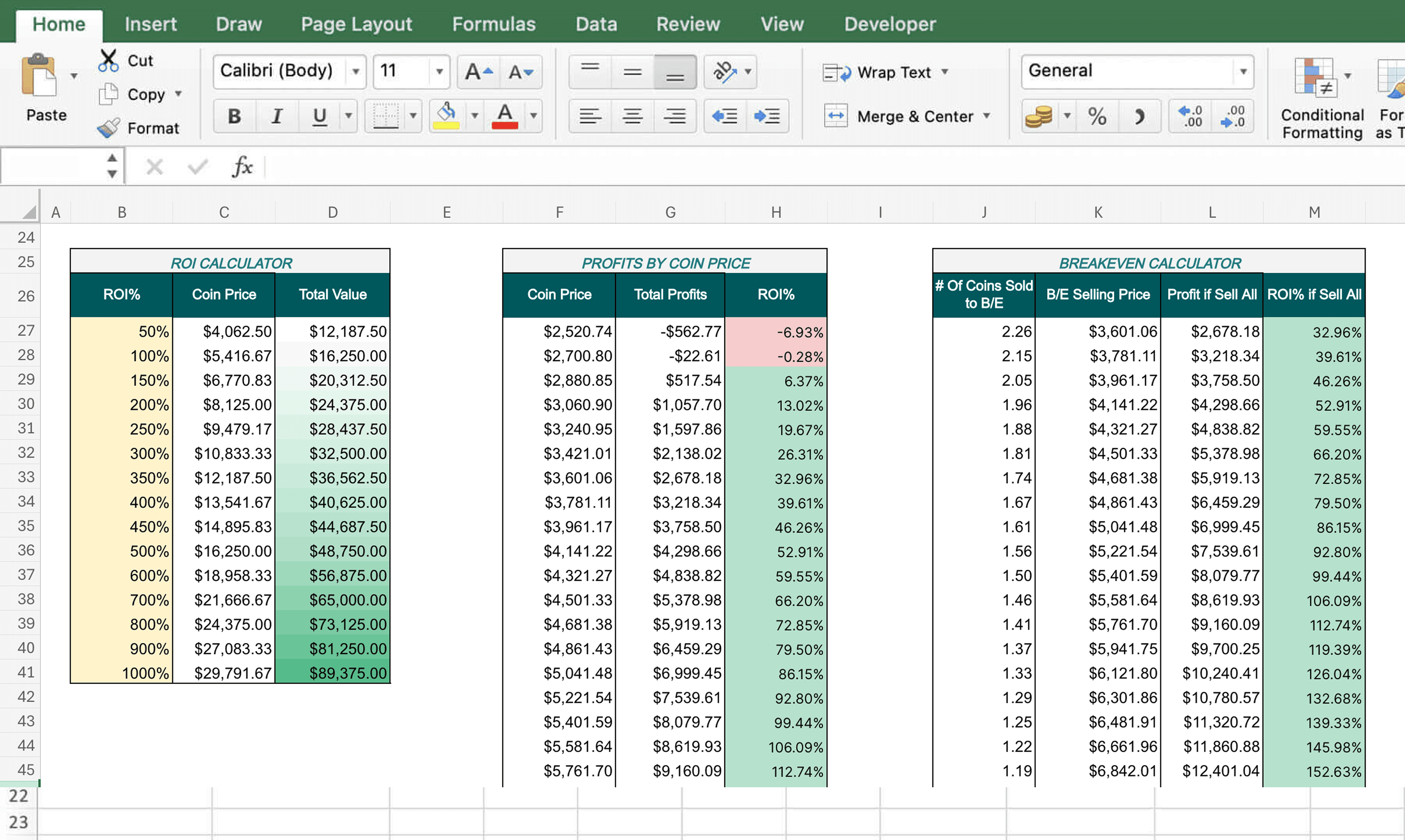Apply Comma style formatting
Viewport: 1405px width, 840px height.
tap(1140, 116)
